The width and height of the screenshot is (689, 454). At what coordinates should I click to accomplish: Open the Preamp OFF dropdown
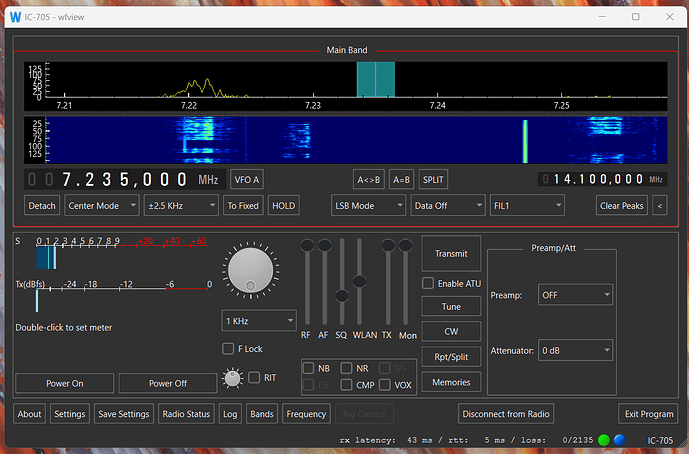575,295
